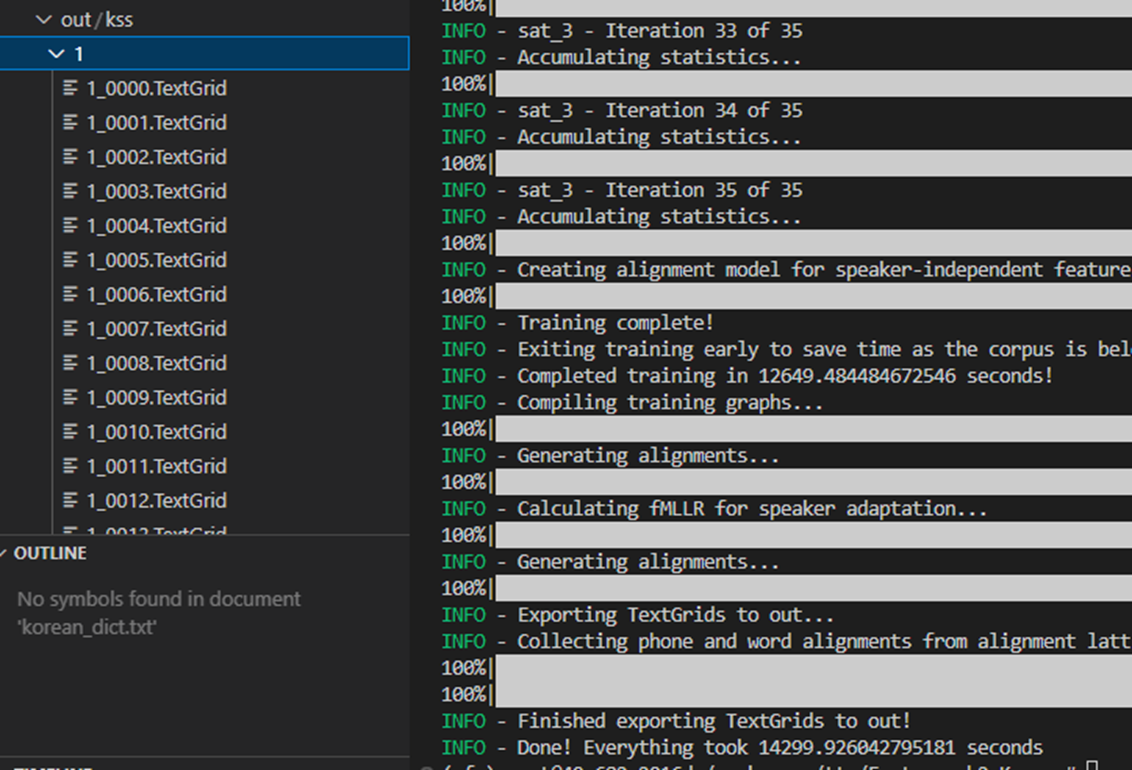Click 'Compiling training graphs...' line
This screenshot has height=770, width=1132.
(x=632, y=403)
